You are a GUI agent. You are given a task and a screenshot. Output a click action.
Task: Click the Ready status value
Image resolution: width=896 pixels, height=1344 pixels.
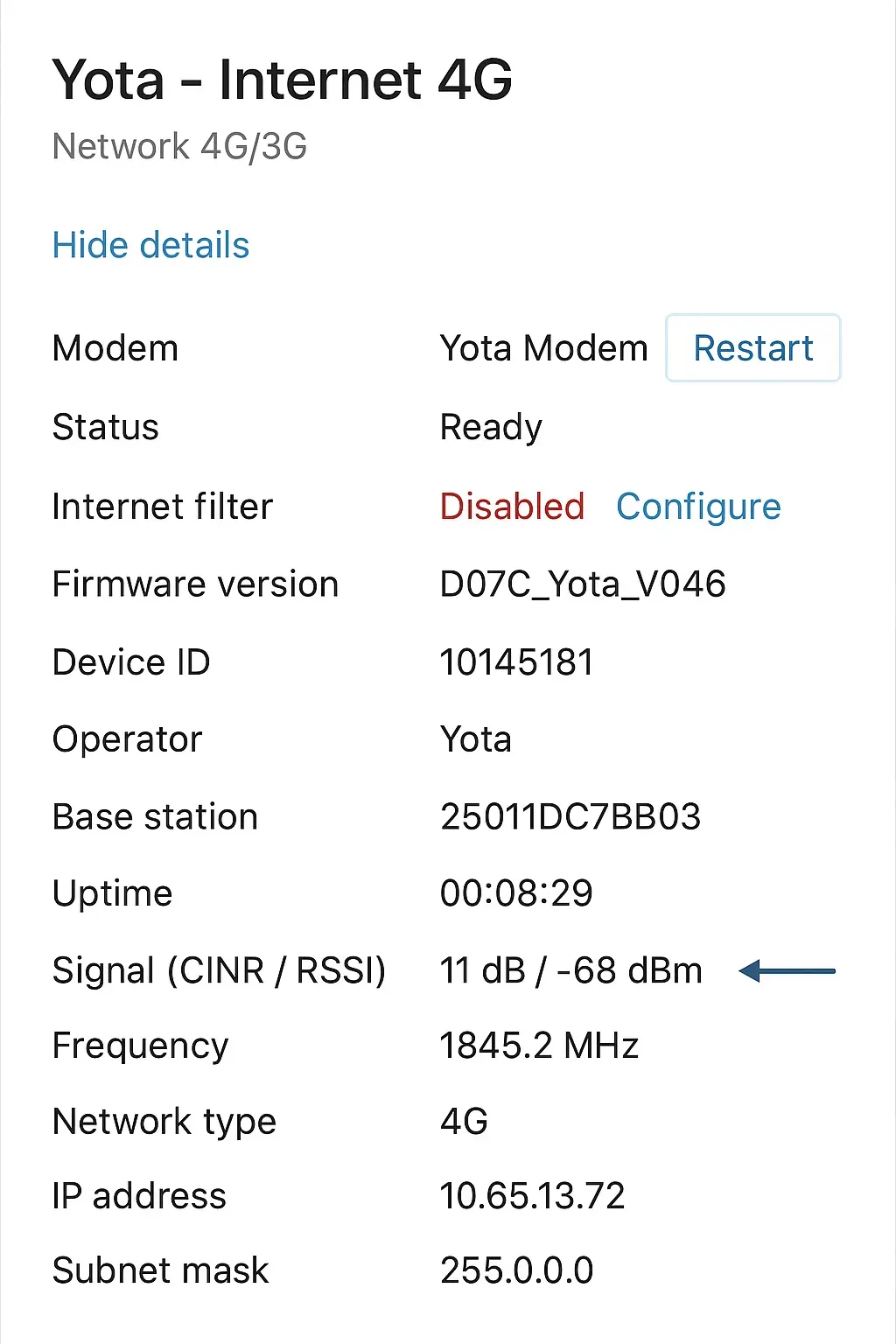coord(491,428)
